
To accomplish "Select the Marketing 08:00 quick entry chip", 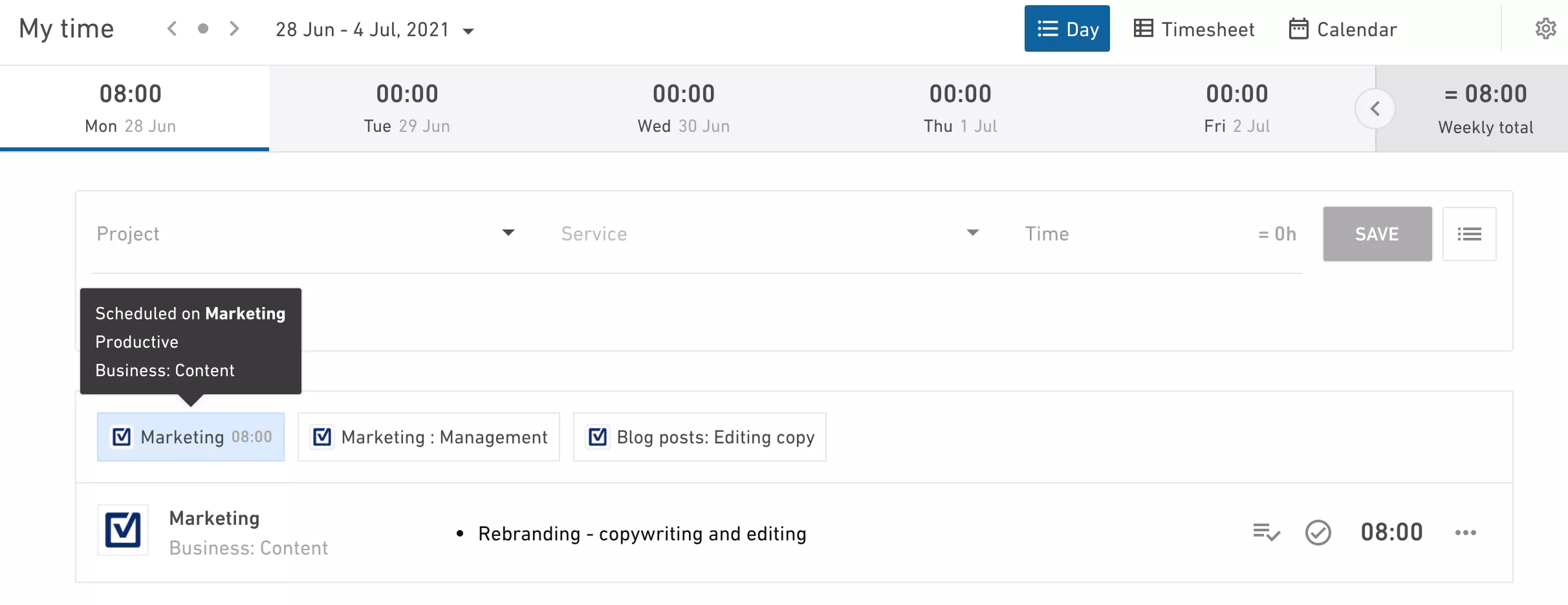I will click(191, 437).
